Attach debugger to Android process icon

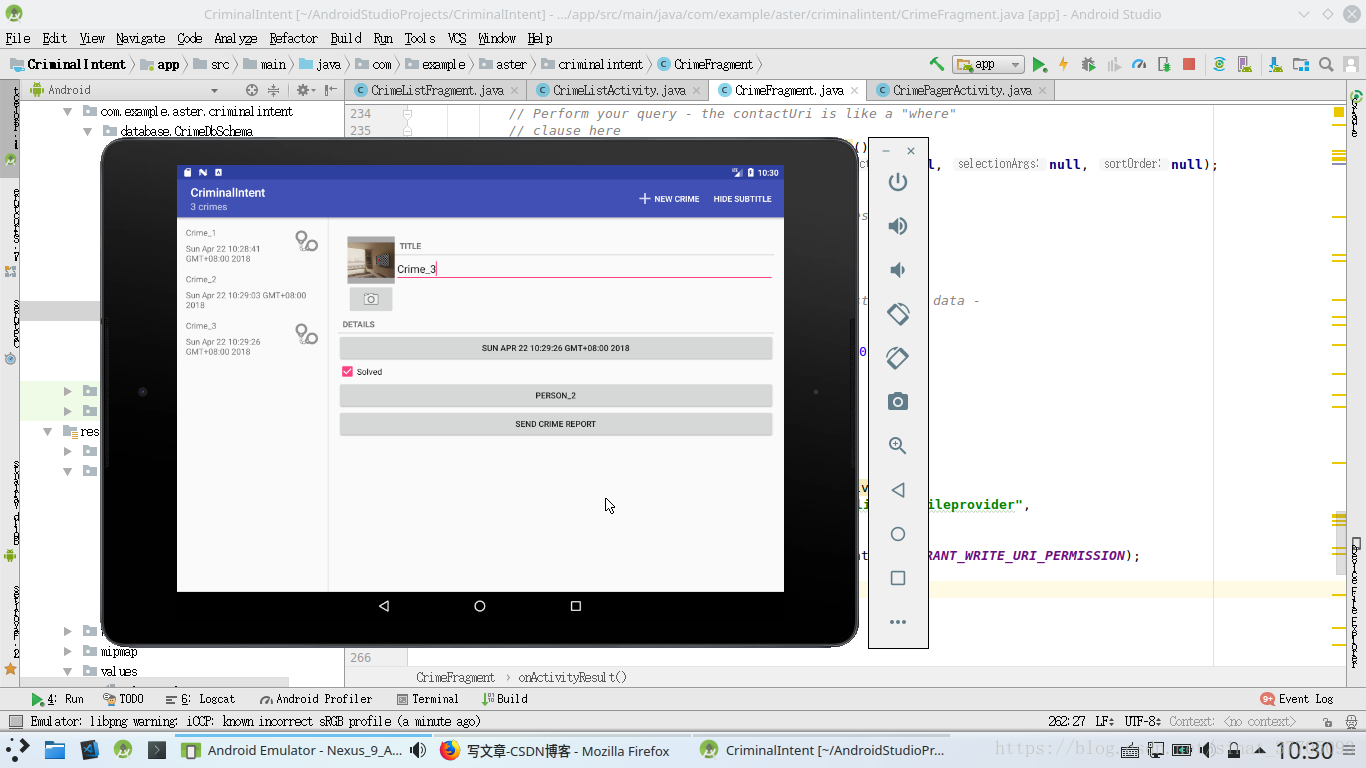1164,64
